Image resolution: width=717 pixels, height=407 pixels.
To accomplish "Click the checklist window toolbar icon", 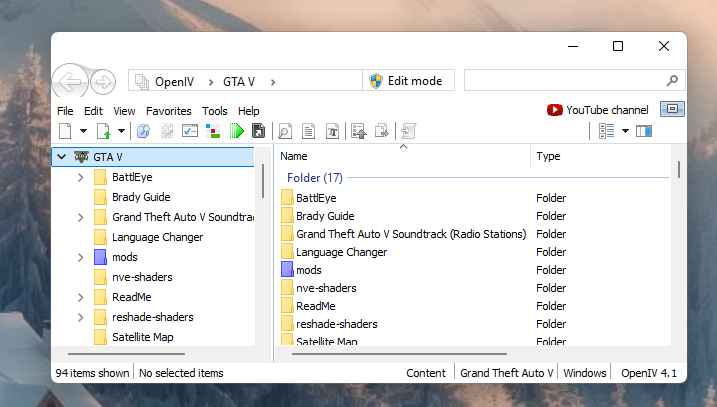I will (x=190, y=131).
